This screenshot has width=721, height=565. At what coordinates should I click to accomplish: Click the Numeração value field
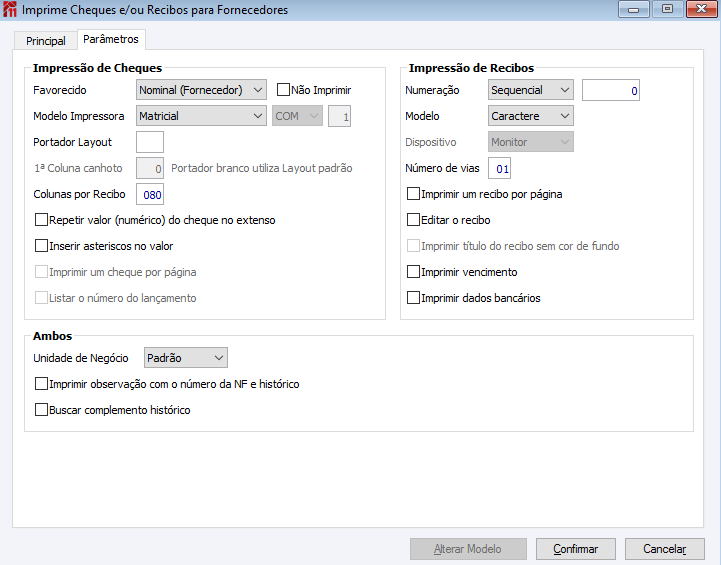coord(611,90)
